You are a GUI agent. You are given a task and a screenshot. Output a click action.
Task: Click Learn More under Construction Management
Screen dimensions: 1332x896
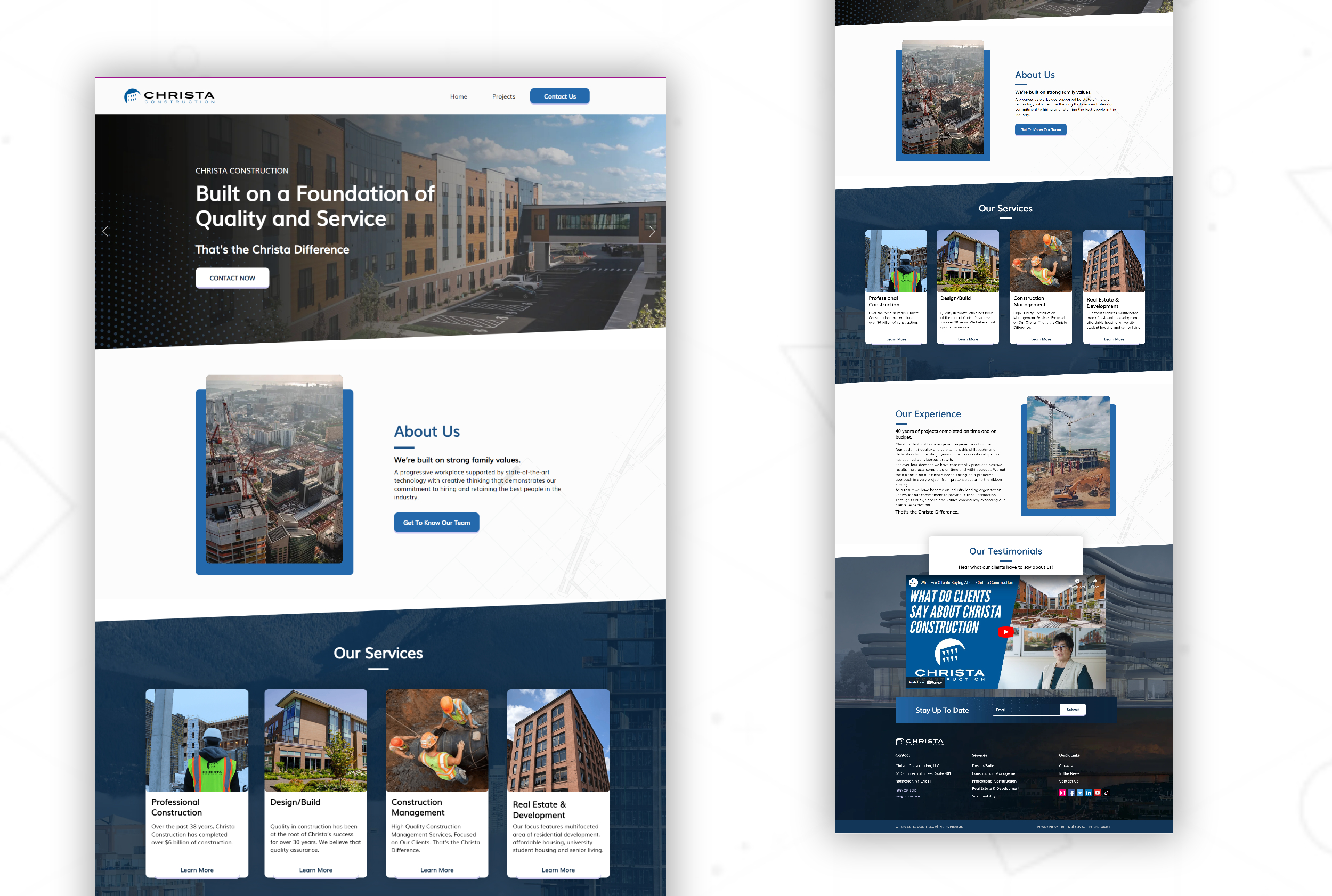tap(436, 870)
